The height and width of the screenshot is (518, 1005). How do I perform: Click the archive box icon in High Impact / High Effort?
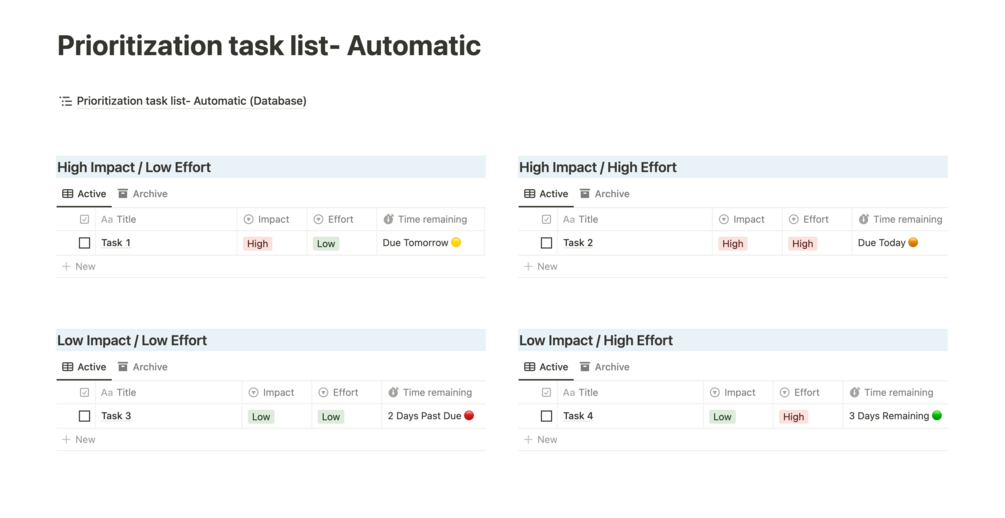(585, 194)
